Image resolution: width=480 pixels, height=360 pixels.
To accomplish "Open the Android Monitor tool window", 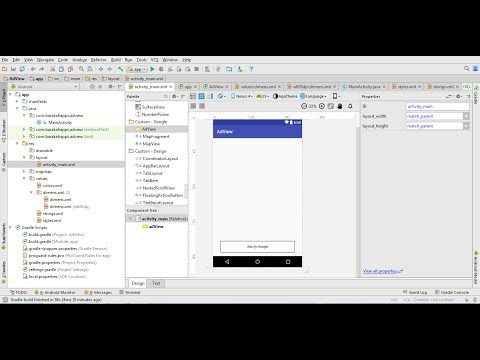I will pyautogui.click(x=55, y=292).
